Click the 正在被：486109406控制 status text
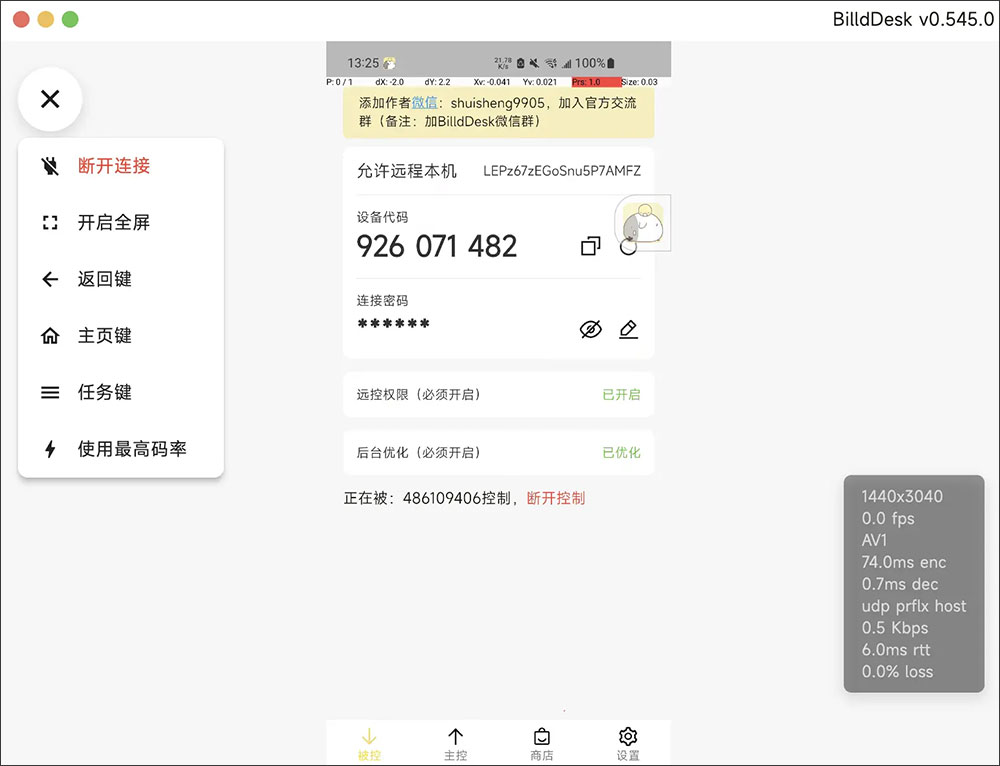1000x766 pixels. [430, 498]
